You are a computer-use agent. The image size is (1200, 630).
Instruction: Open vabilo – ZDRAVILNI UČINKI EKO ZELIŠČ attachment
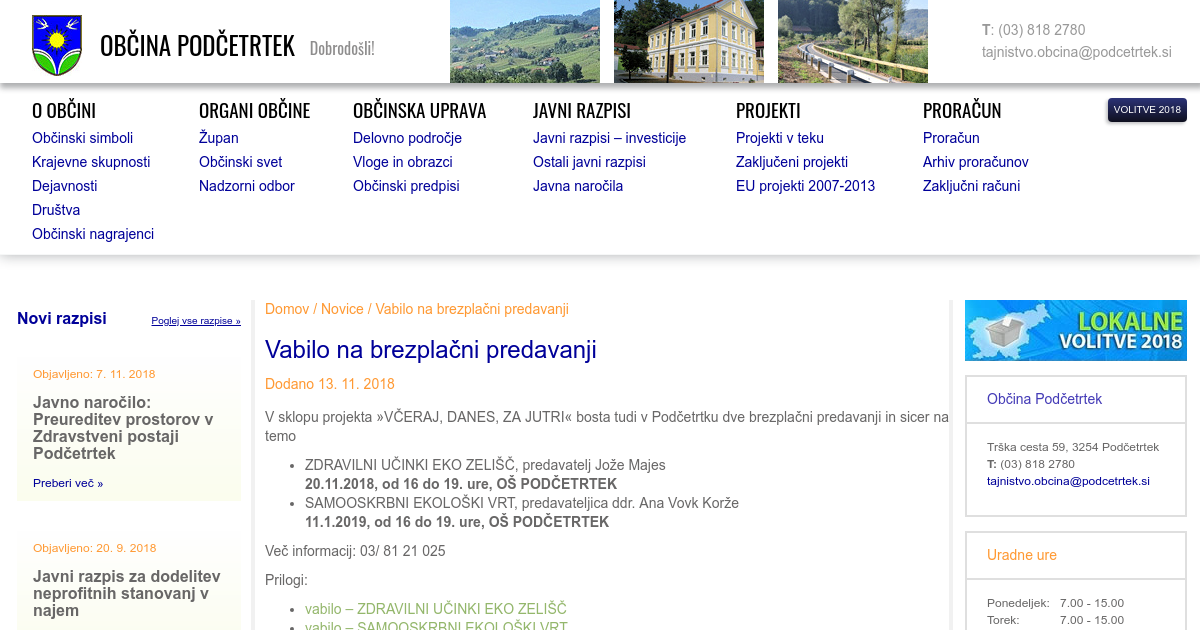click(435, 608)
